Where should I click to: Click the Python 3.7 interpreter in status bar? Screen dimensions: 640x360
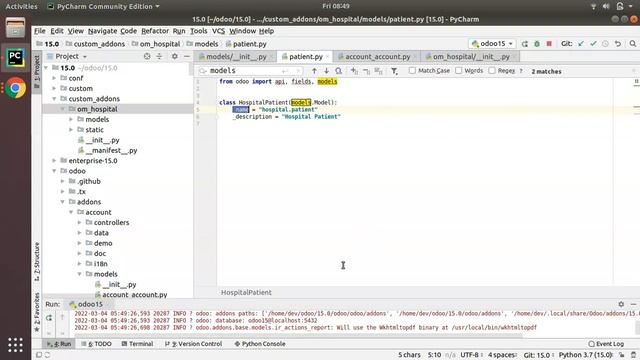tap(585, 355)
